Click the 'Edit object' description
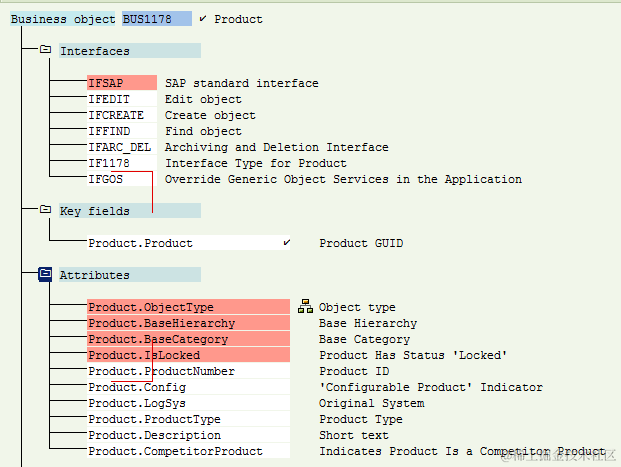621x467 pixels. (x=203, y=99)
